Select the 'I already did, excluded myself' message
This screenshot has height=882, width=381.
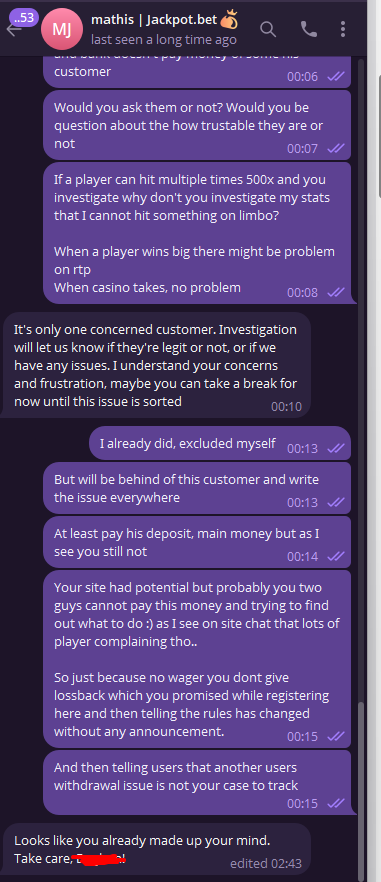(x=219, y=443)
